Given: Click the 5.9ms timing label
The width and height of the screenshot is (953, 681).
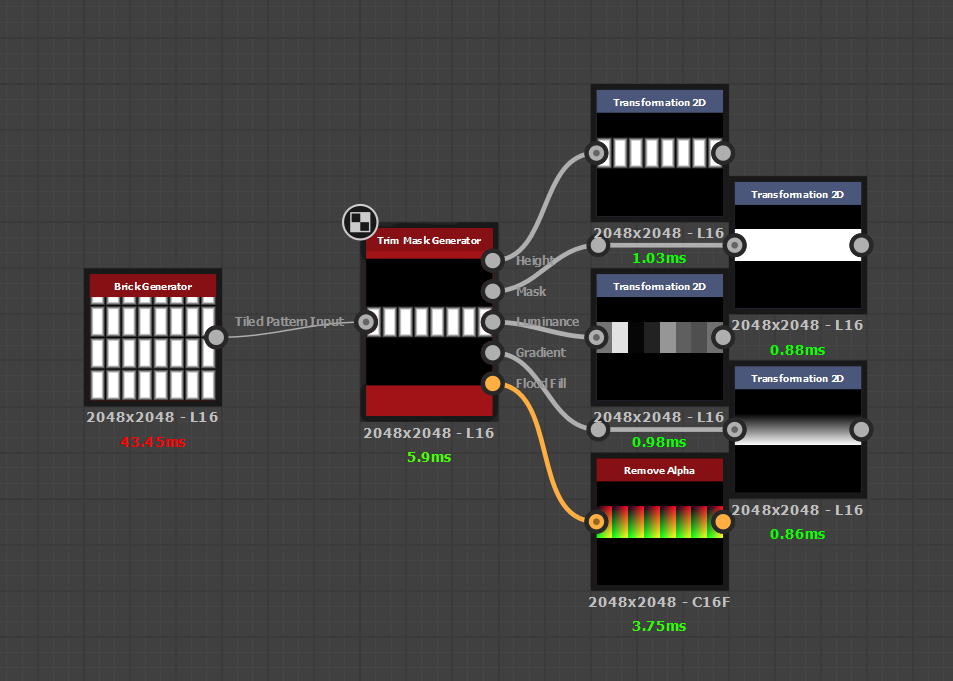Looking at the screenshot, I should 429,457.
